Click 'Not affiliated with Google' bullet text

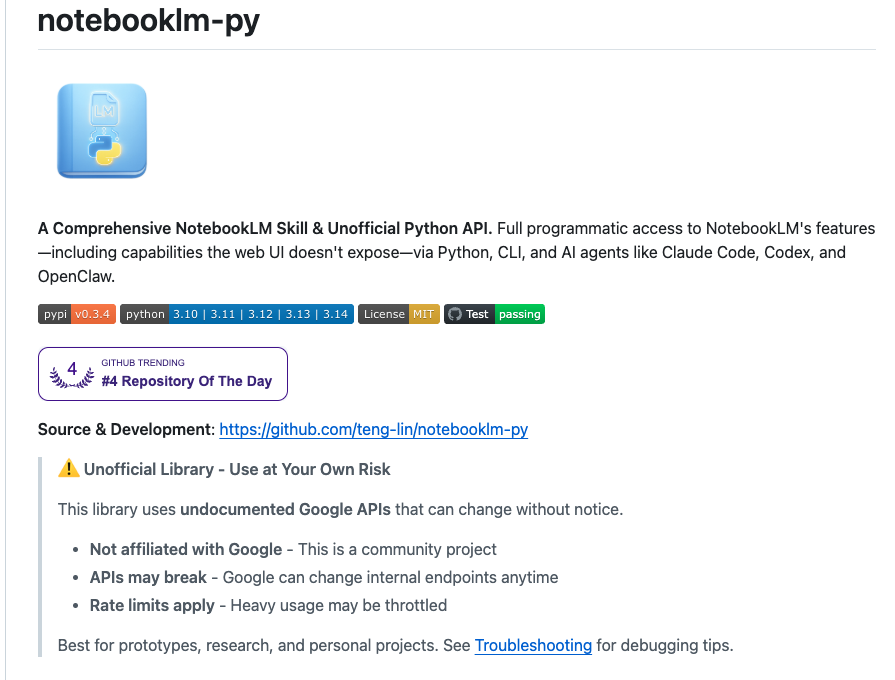(x=186, y=549)
